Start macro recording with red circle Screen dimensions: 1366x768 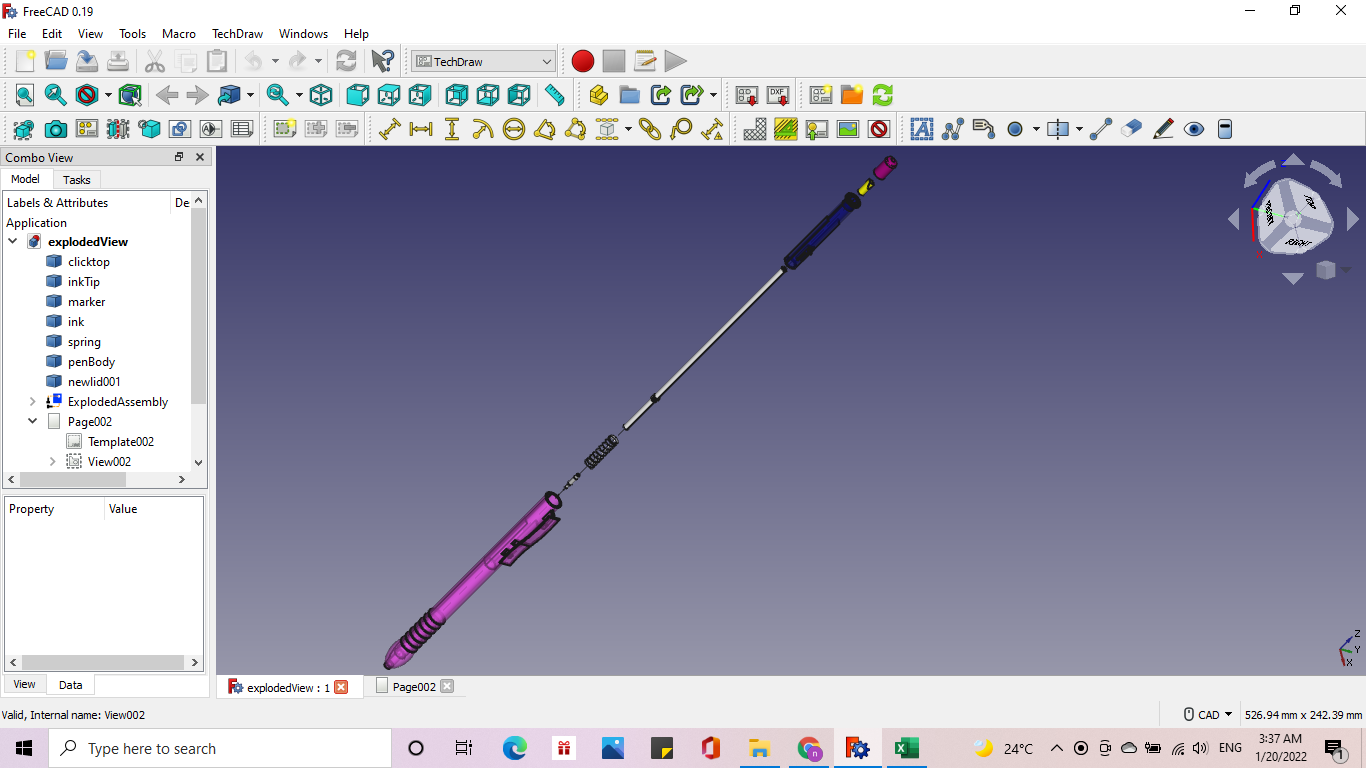point(583,61)
